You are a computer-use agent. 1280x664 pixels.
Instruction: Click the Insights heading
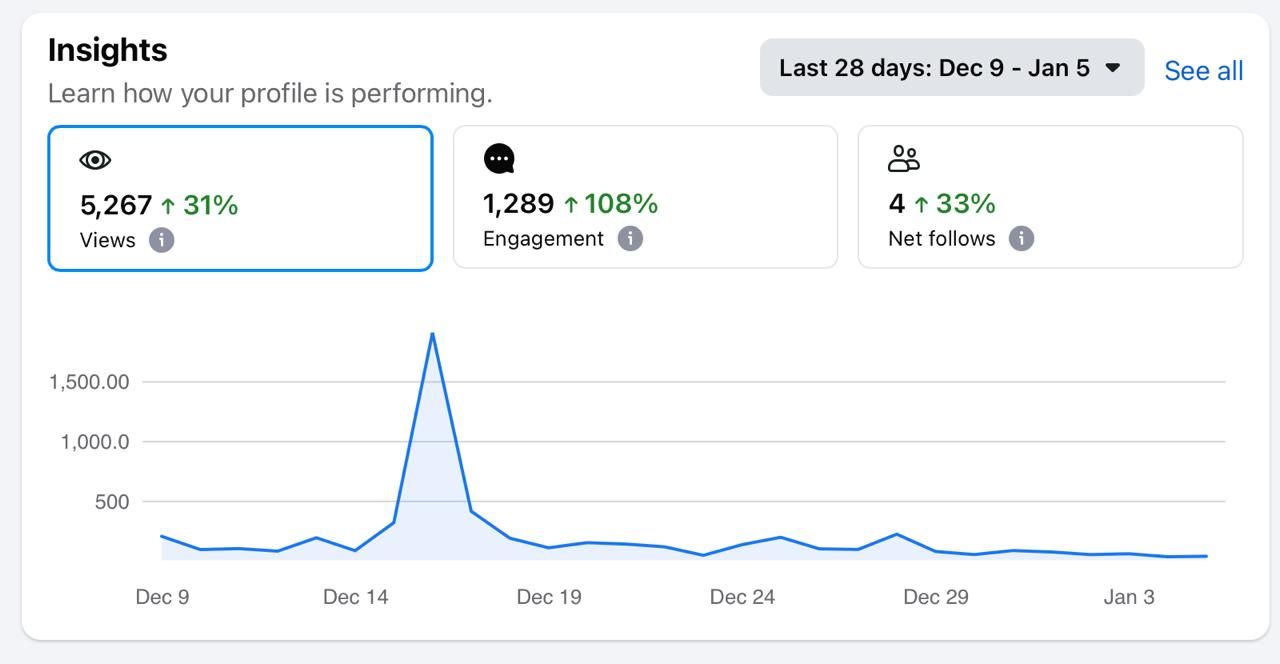click(107, 50)
